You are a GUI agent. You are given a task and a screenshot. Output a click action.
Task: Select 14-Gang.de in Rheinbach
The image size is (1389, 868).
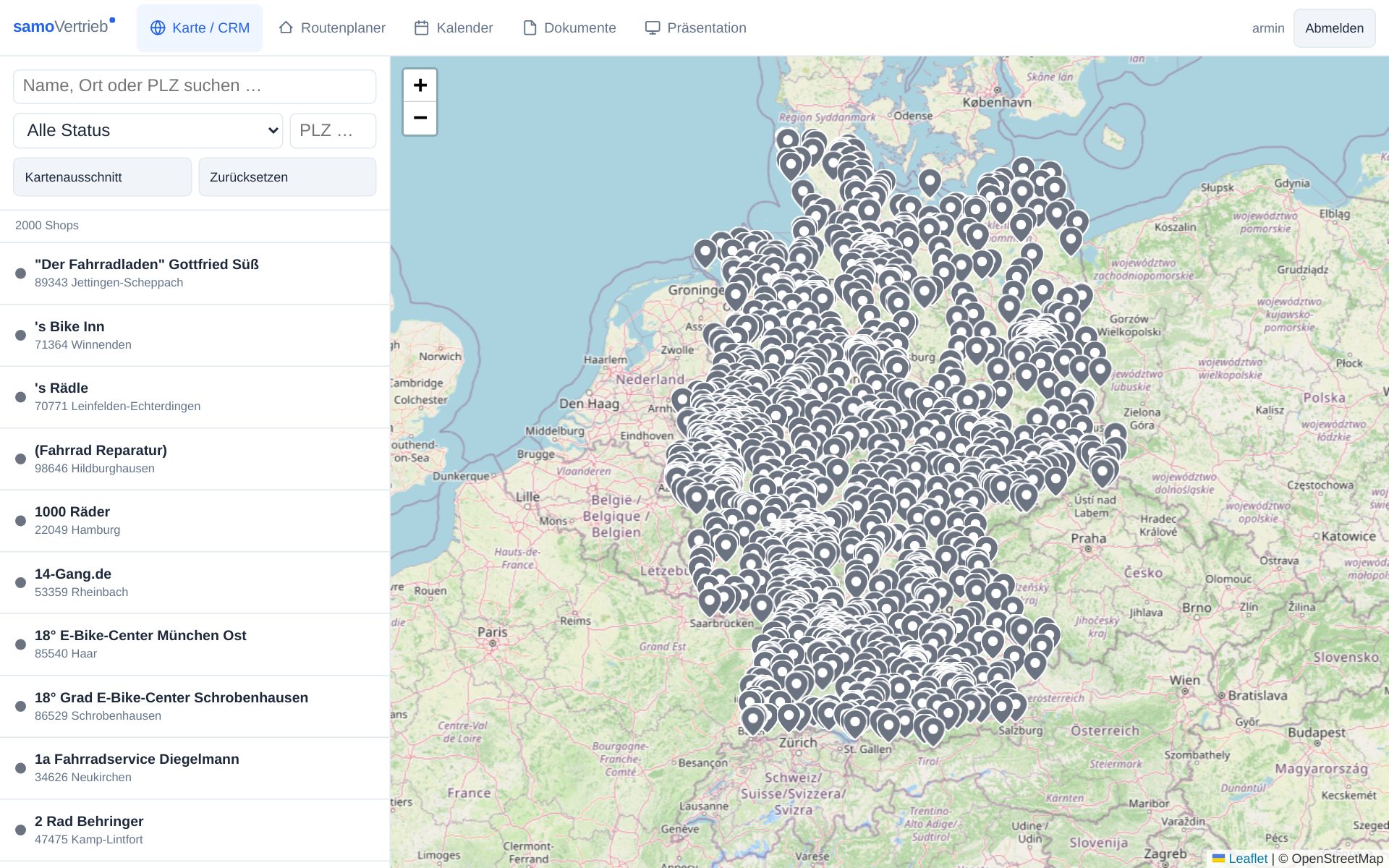(x=195, y=583)
